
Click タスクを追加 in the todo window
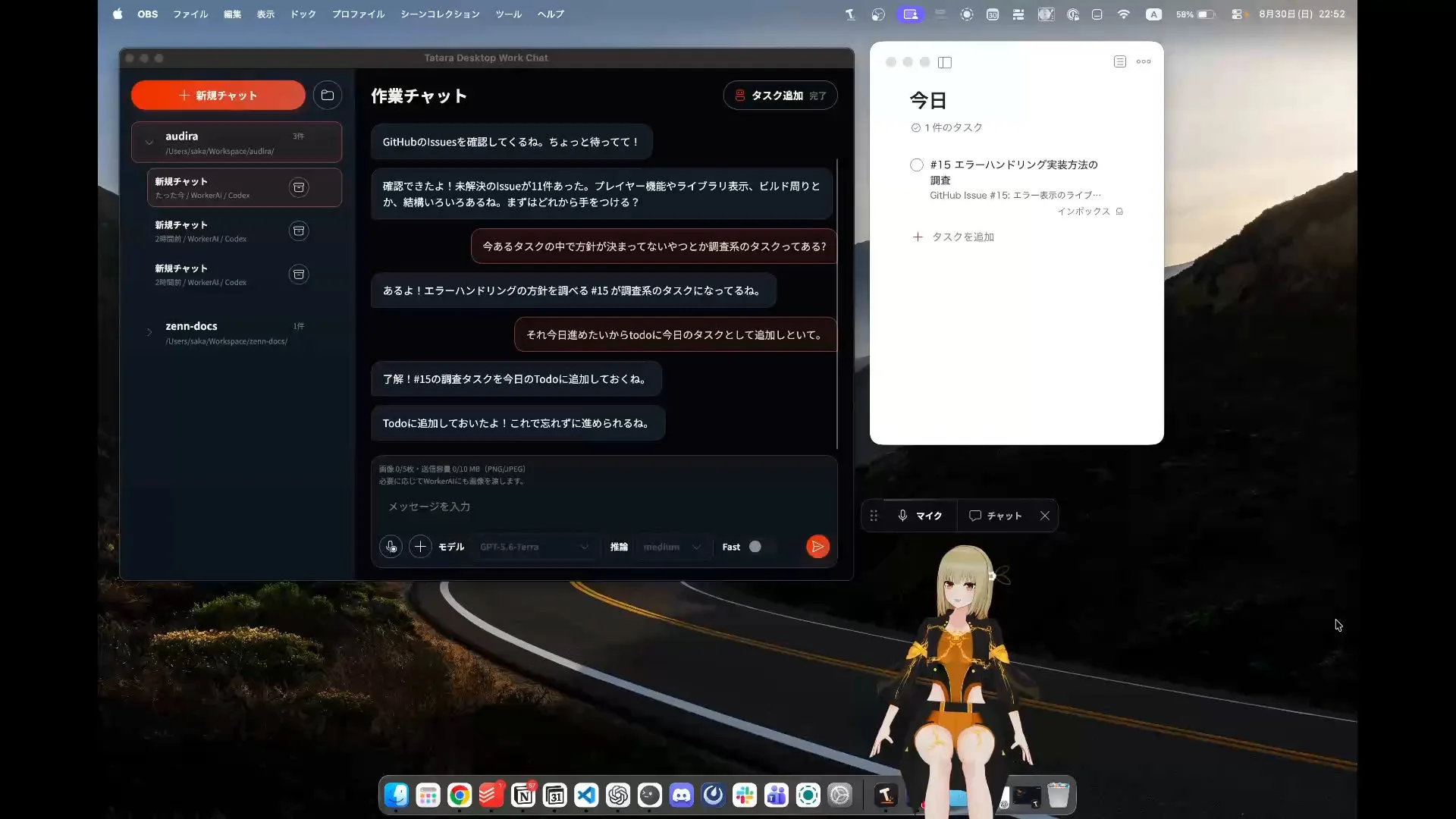954,237
